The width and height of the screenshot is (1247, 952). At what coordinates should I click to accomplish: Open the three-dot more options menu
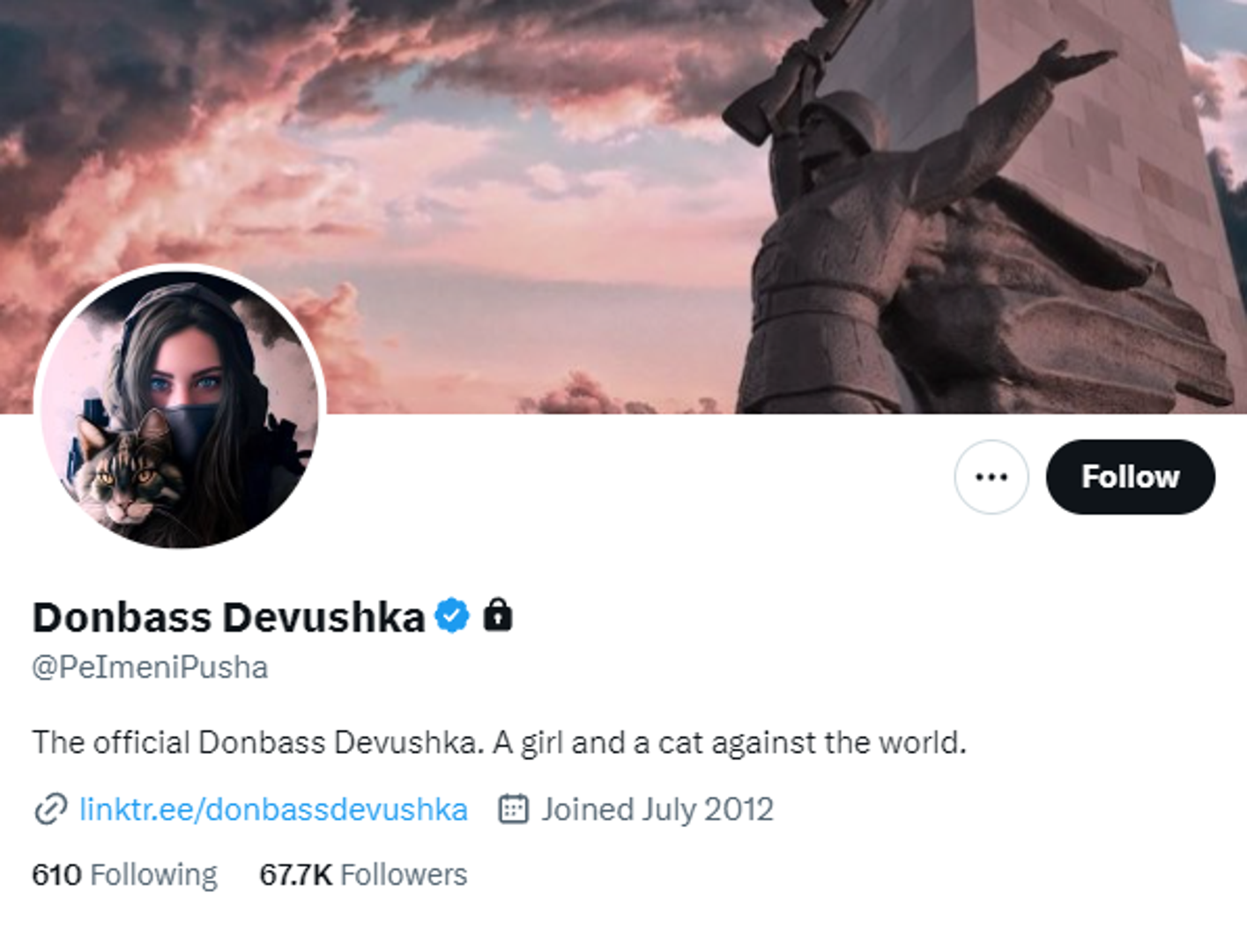point(991,477)
